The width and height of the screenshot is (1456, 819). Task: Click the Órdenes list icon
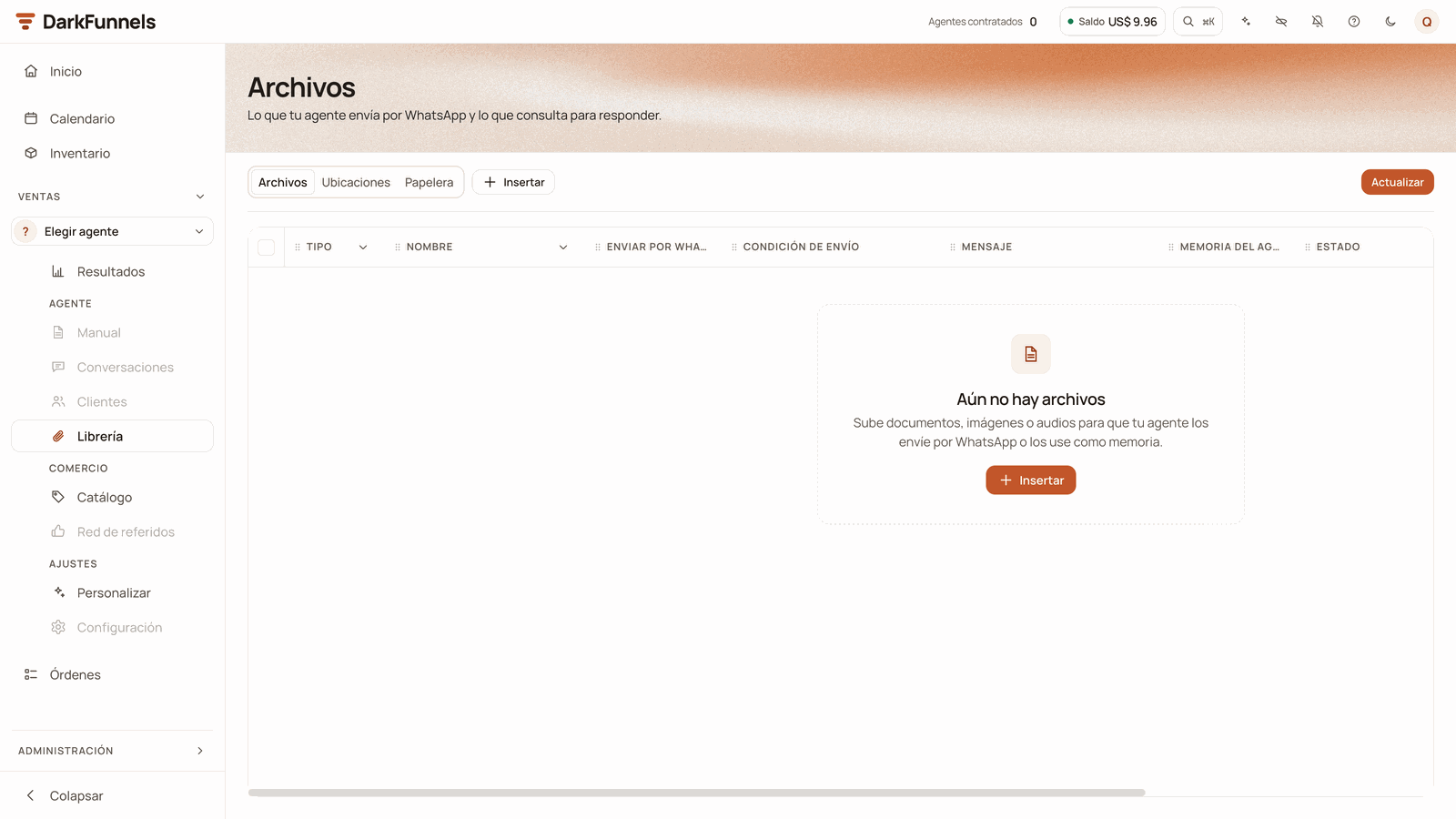pyautogui.click(x=31, y=674)
